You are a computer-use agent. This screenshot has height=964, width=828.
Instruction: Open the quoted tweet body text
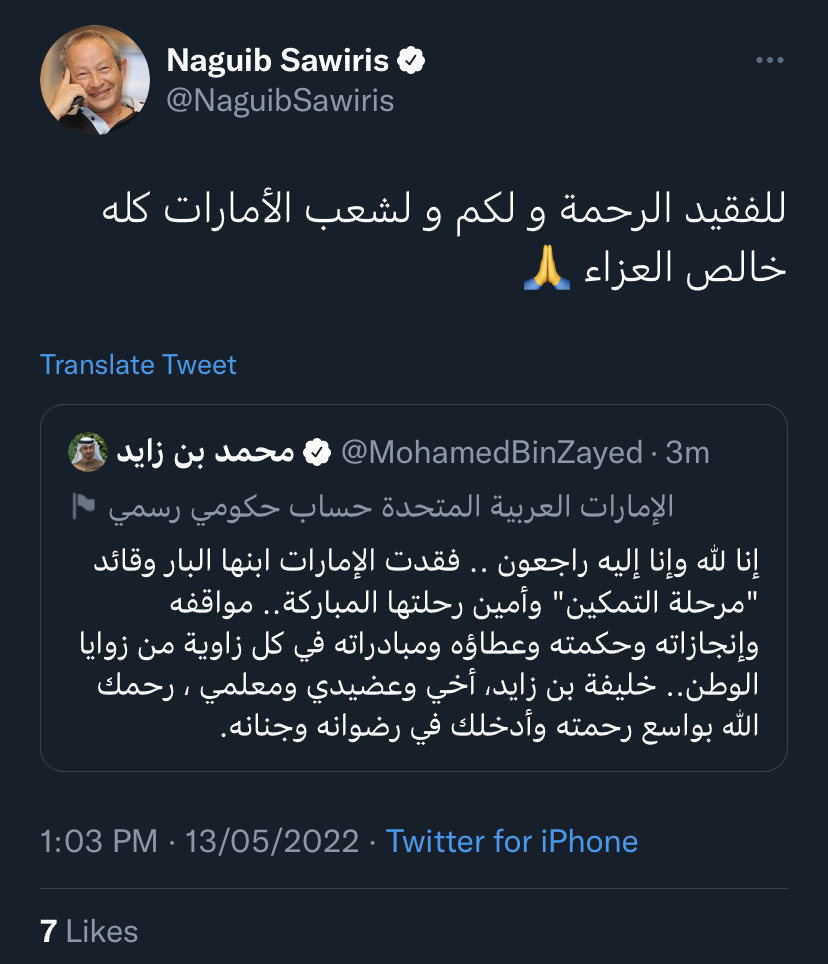tap(414, 642)
